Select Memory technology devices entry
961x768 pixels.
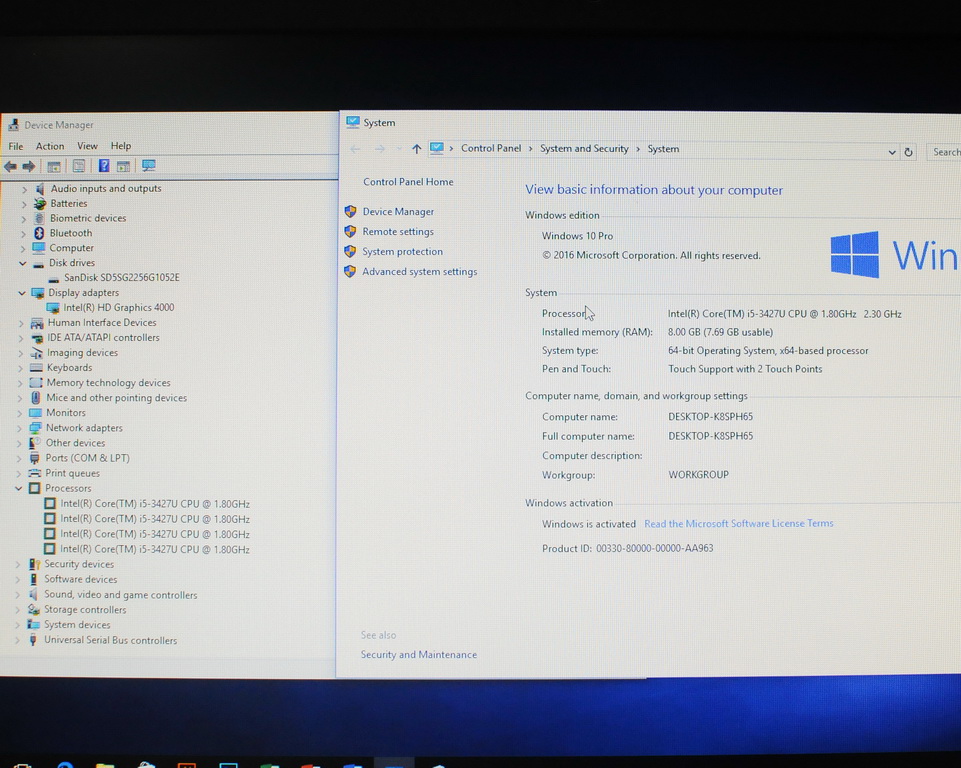tap(108, 383)
